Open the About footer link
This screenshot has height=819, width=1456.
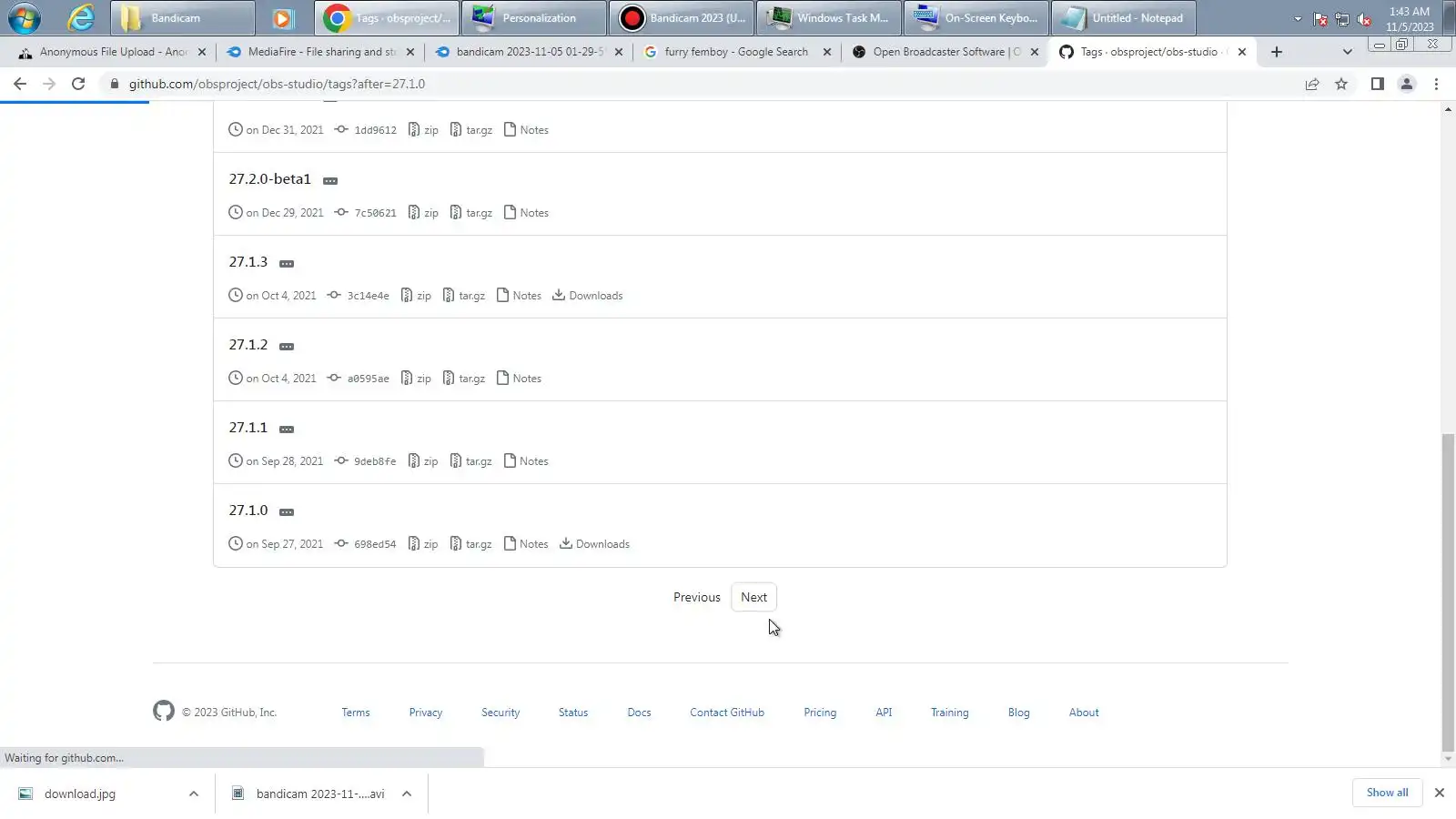click(1084, 713)
